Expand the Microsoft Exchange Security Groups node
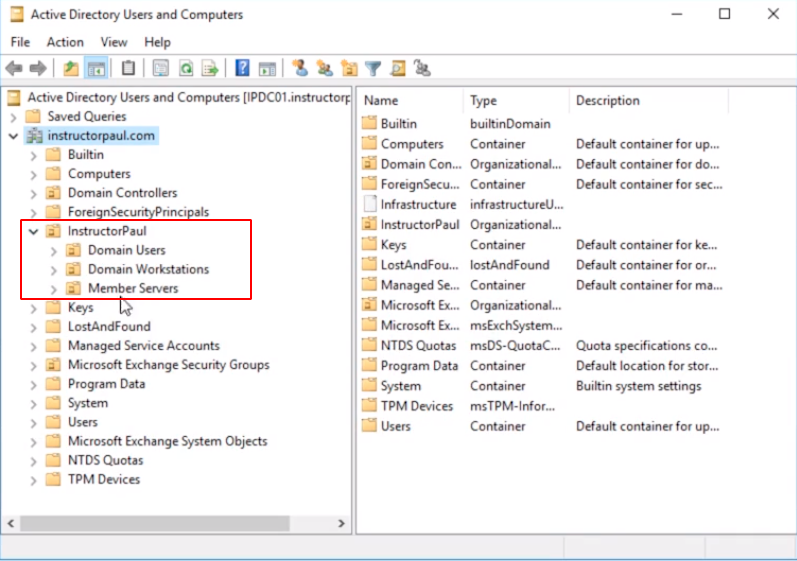This screenshot has height=561, width=797. [34, 365]
